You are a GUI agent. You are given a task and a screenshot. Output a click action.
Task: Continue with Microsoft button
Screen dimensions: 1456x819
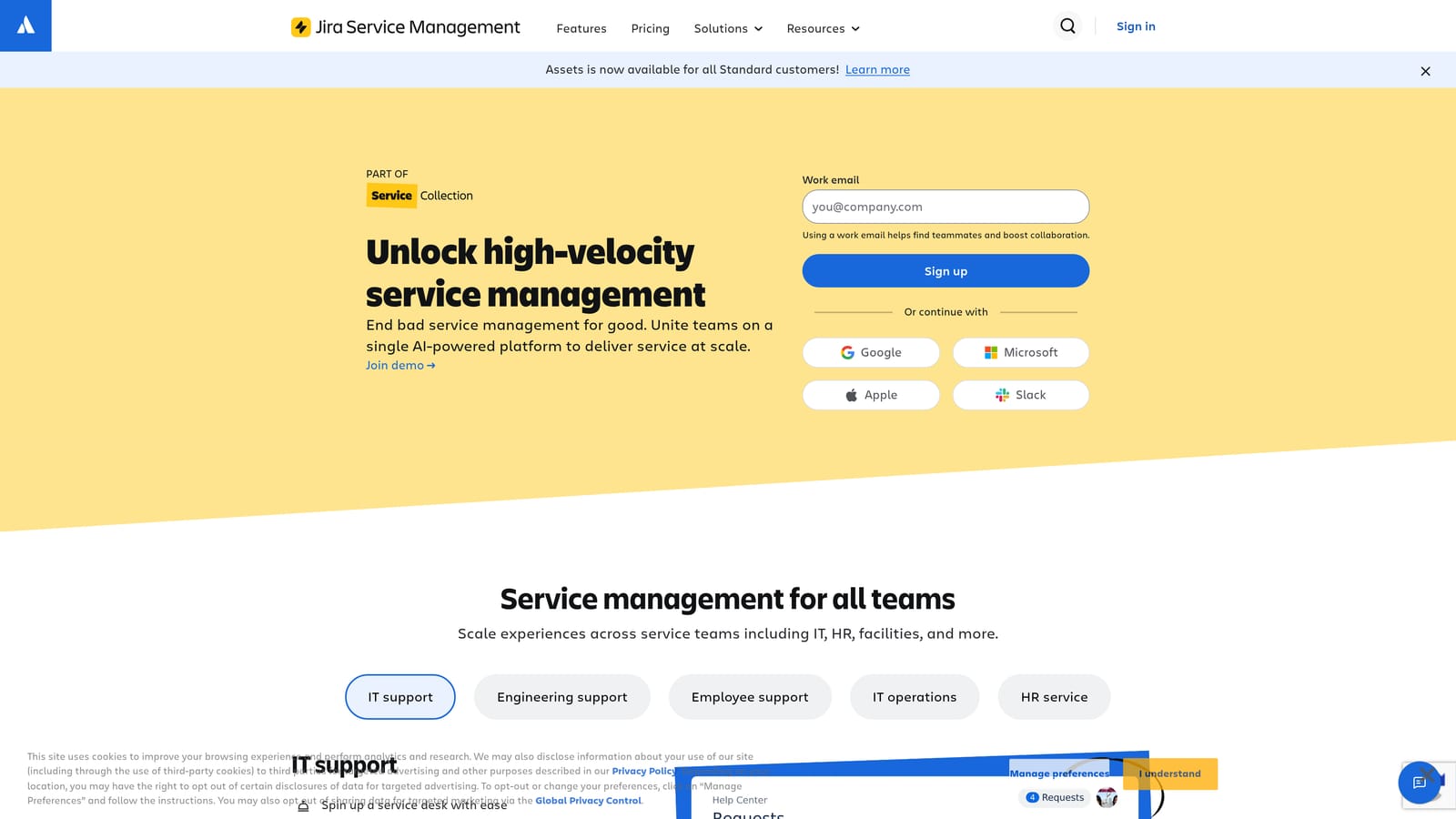point(1021,352)
